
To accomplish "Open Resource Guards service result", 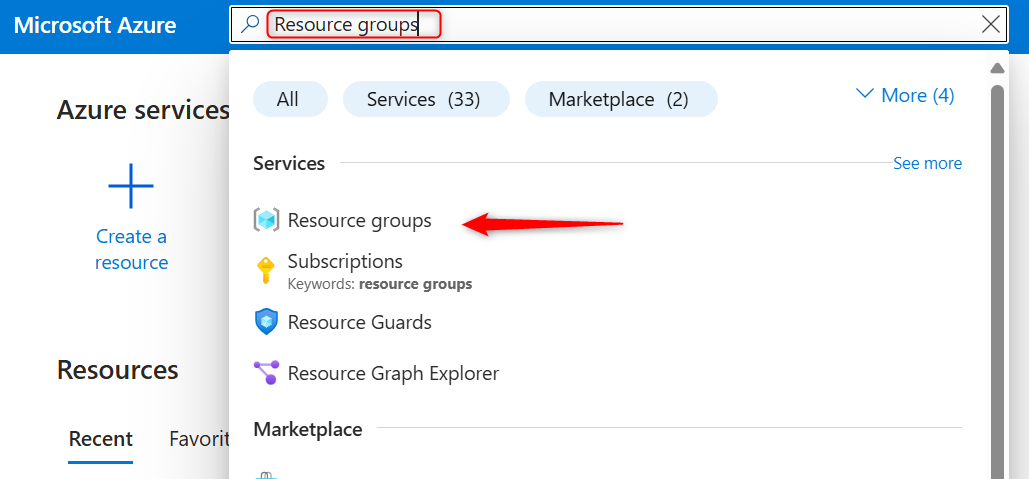I will click(360, 322).
